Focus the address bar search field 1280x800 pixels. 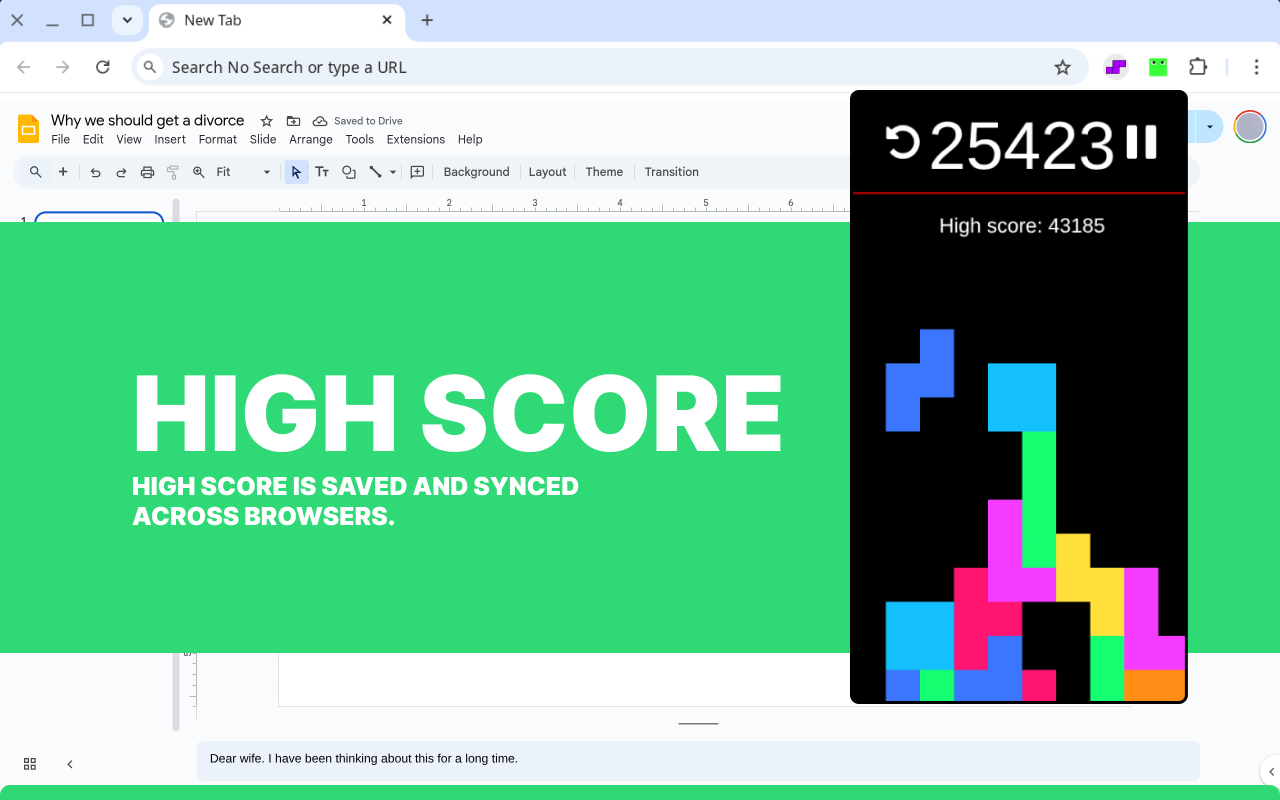(608, 67)
